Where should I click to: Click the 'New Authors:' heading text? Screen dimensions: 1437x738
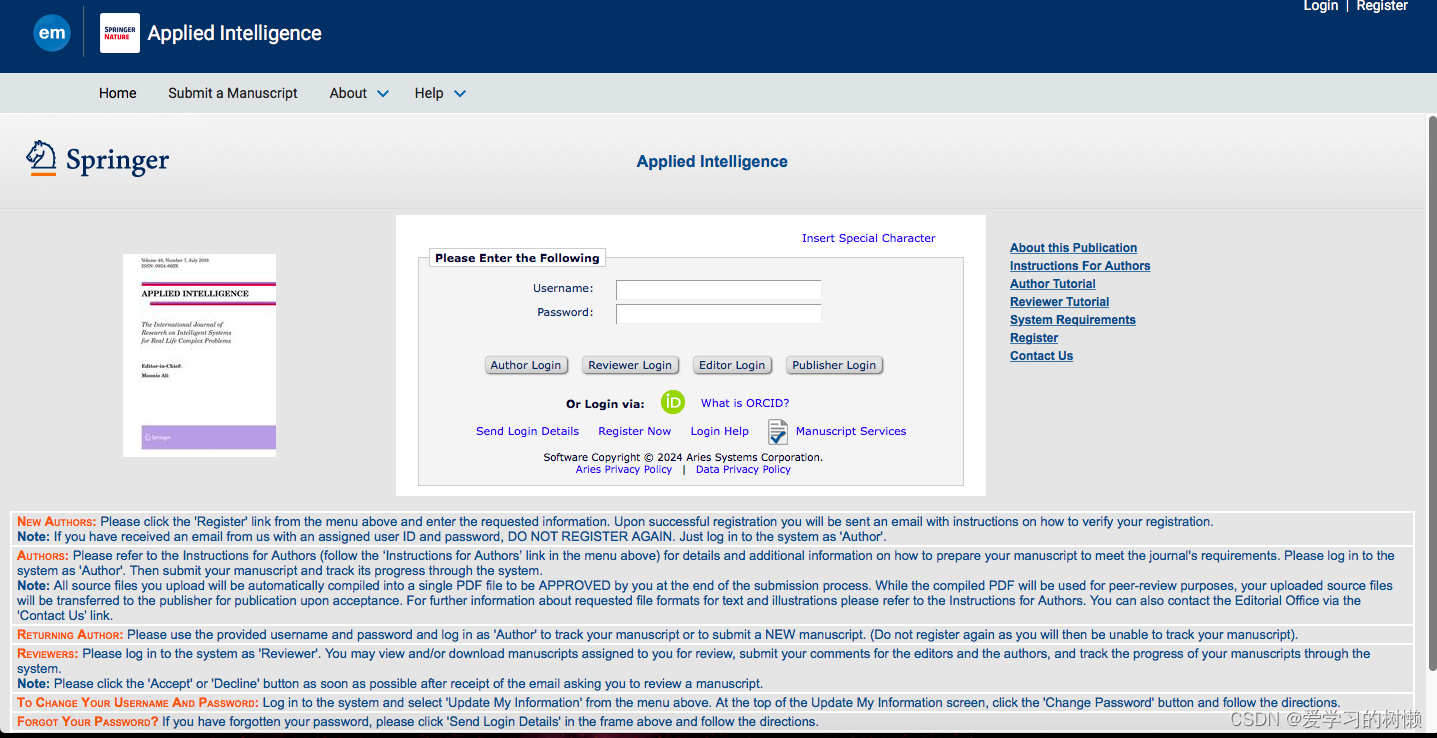click(57, 522)
